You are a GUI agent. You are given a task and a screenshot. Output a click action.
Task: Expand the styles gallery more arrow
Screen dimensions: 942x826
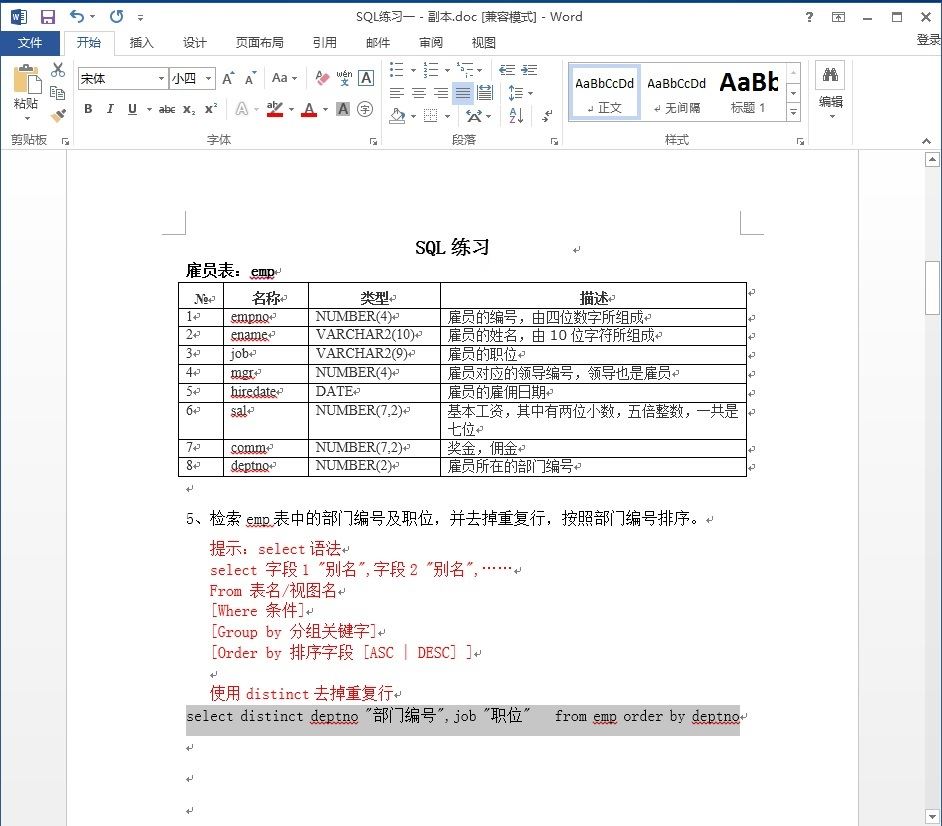(793, 112)
